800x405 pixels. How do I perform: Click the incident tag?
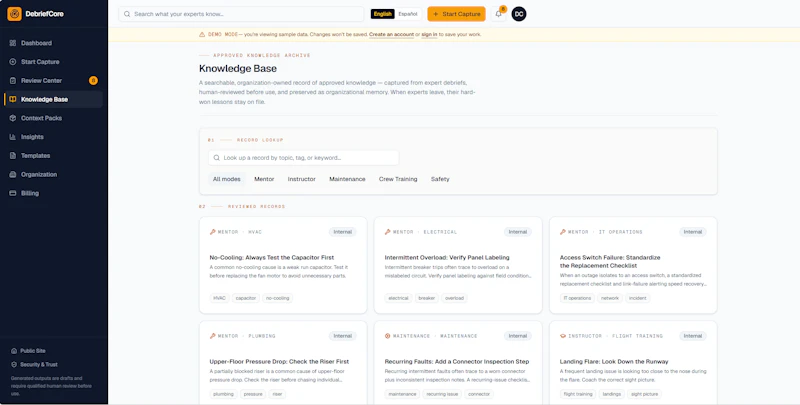point(638,298)
